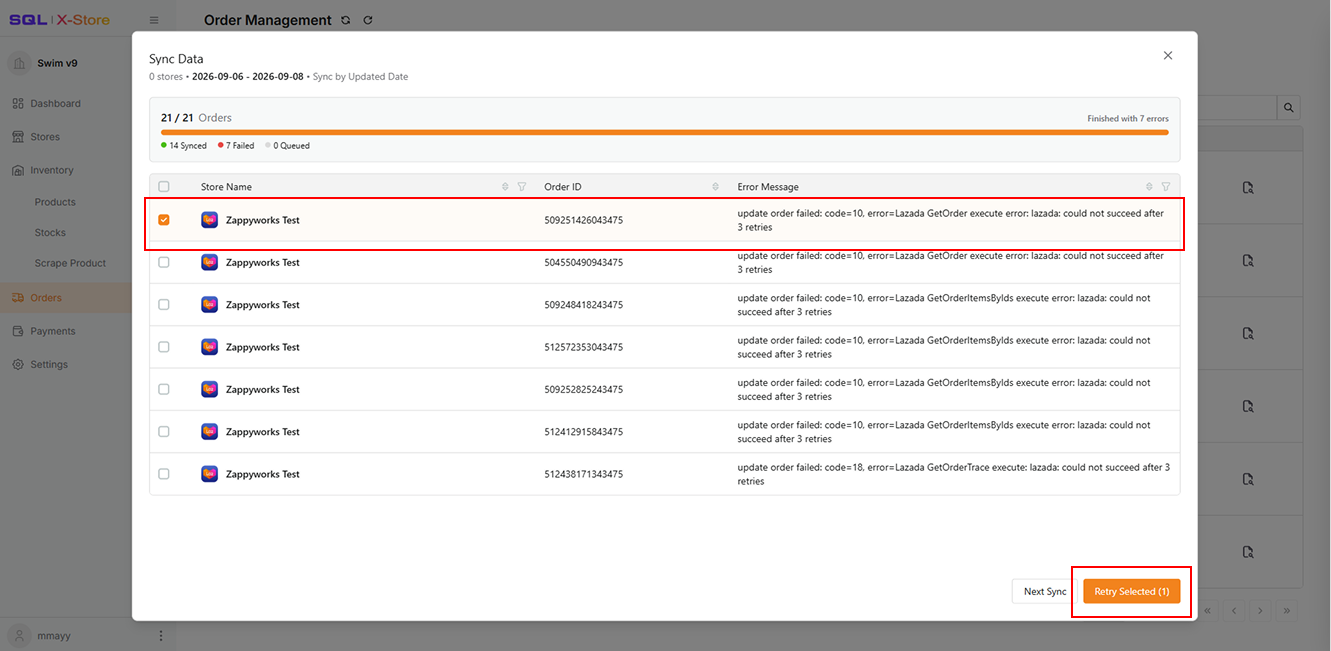Screen dimensions: 1331x651
Task: Sort the Order ID column
Action: [x=715, y=187]
